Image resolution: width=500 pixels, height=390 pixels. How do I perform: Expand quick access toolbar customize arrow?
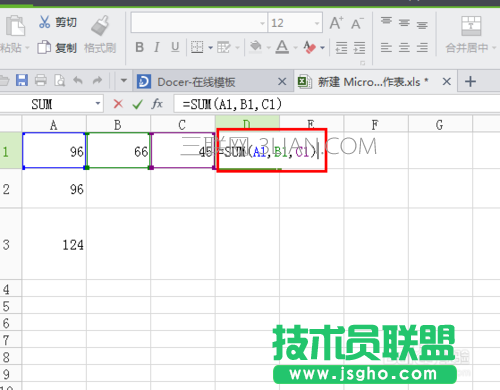pyautogui.click(x=124, y=80)
